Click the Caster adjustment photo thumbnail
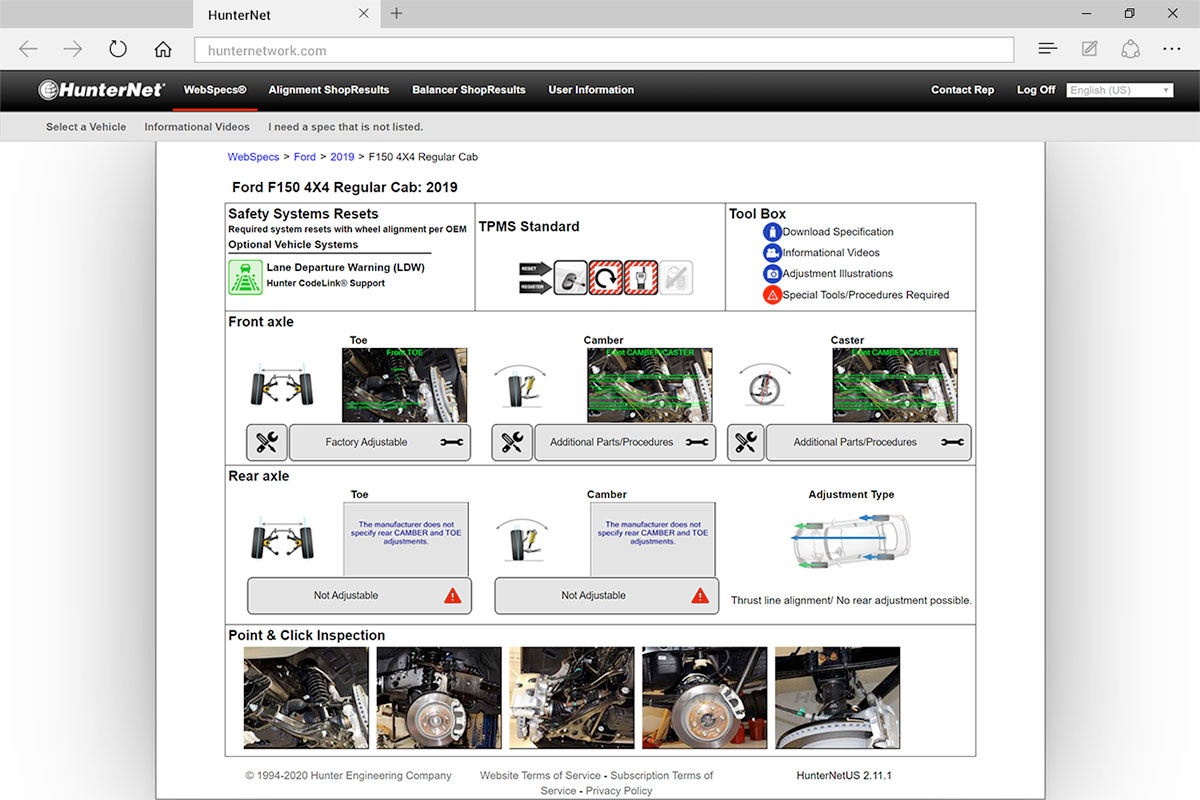 pyautogui.click(x=895, y=385)
